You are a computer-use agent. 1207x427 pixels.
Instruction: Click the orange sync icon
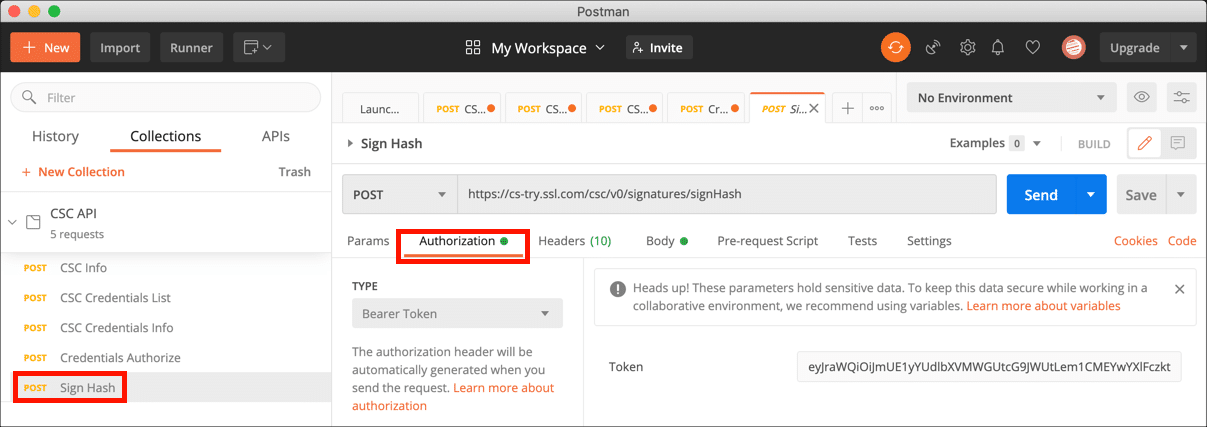tap(895, 47)
